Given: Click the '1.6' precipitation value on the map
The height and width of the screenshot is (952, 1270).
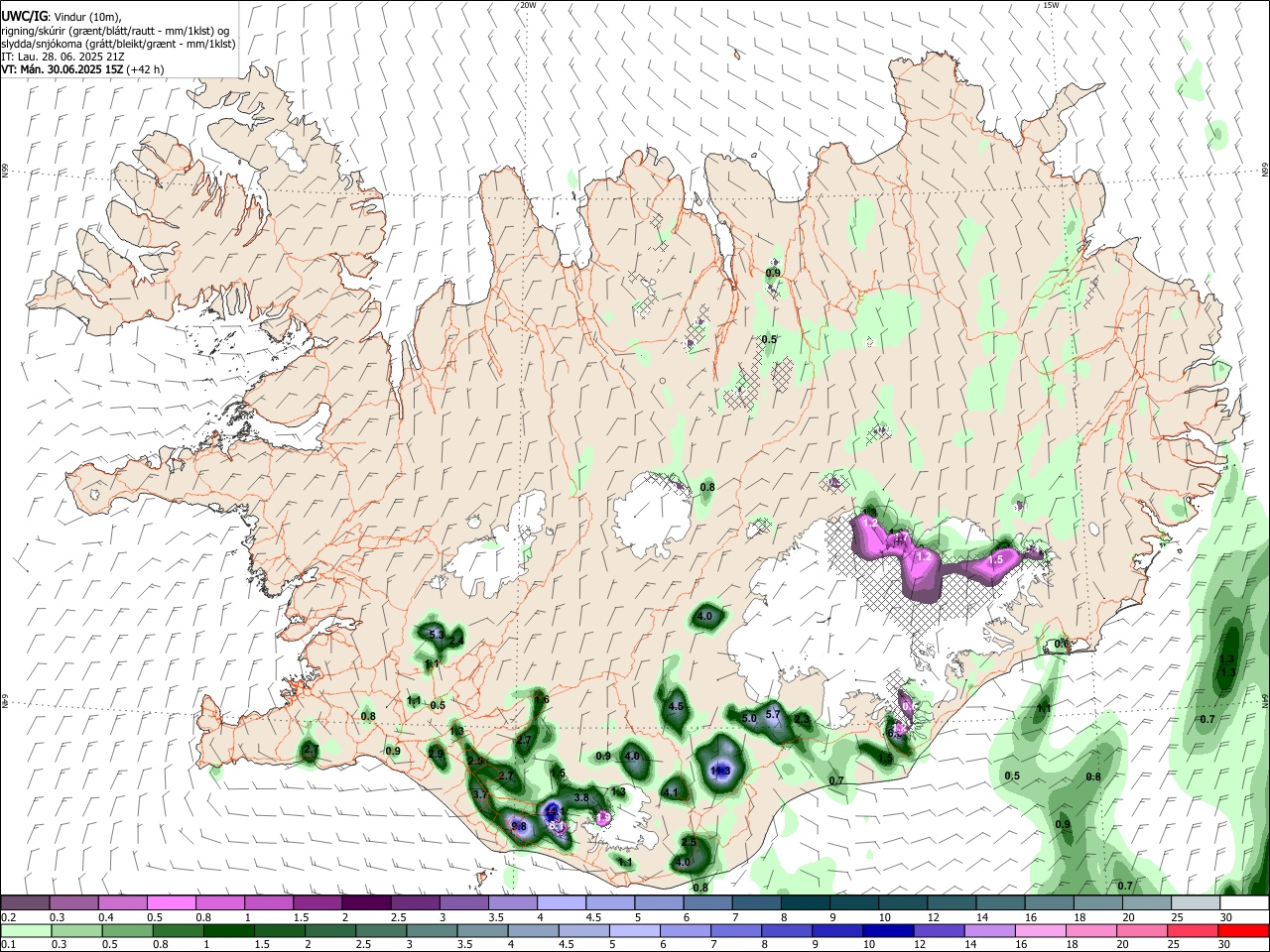Looking at the screenshot, I should (542, 700).
